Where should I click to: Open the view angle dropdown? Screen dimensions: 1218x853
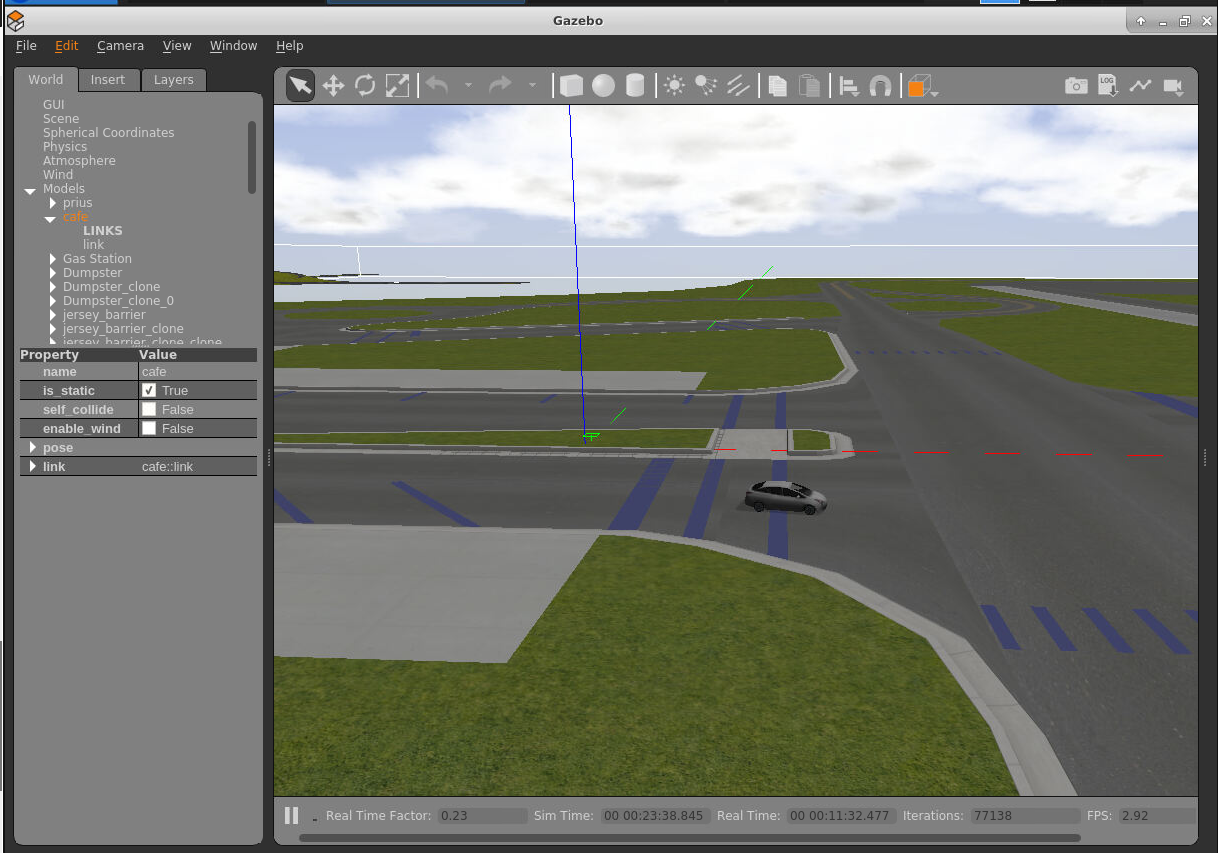click(x=922, y=87)
